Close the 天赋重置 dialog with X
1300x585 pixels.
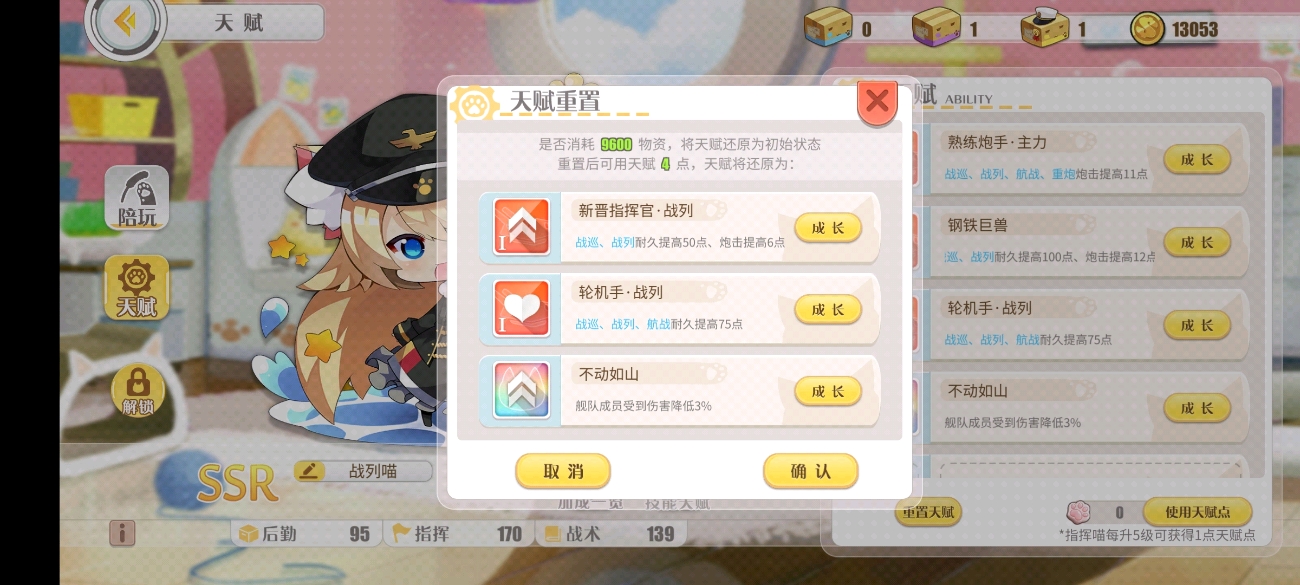pos(877,101)
